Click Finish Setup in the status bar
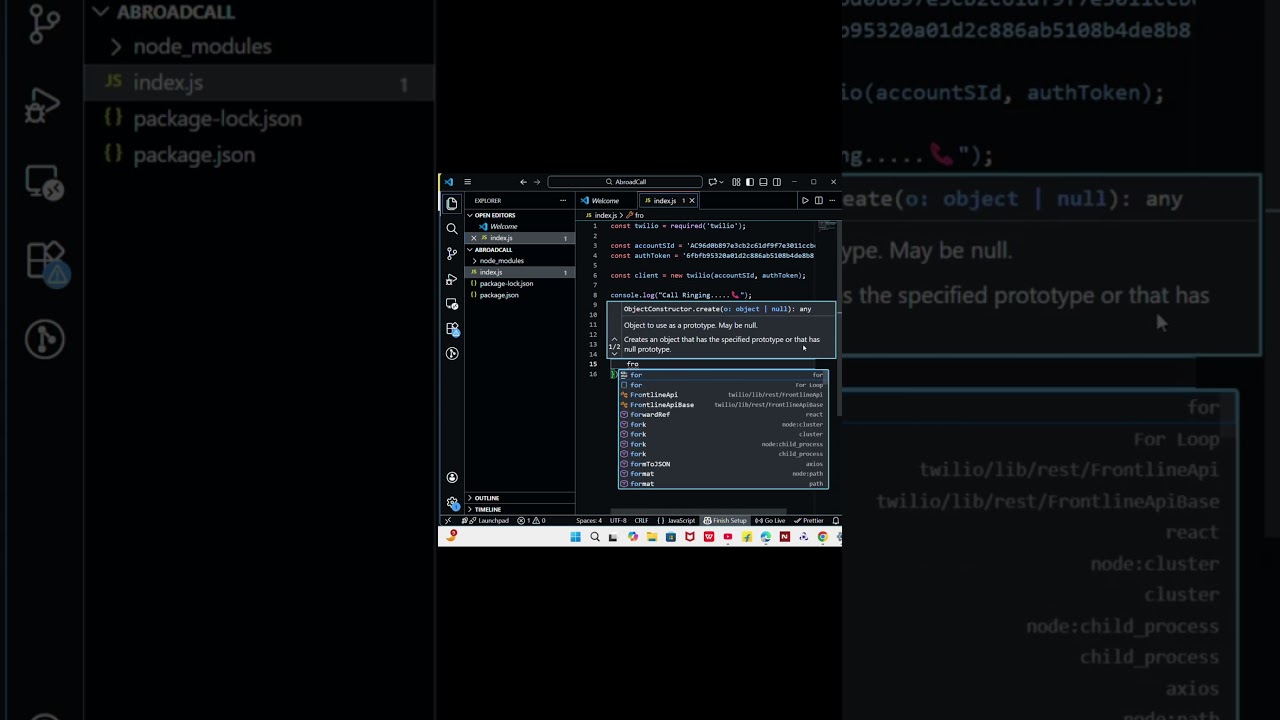Viewport: 1280px width, 720px height. [725, 521]
